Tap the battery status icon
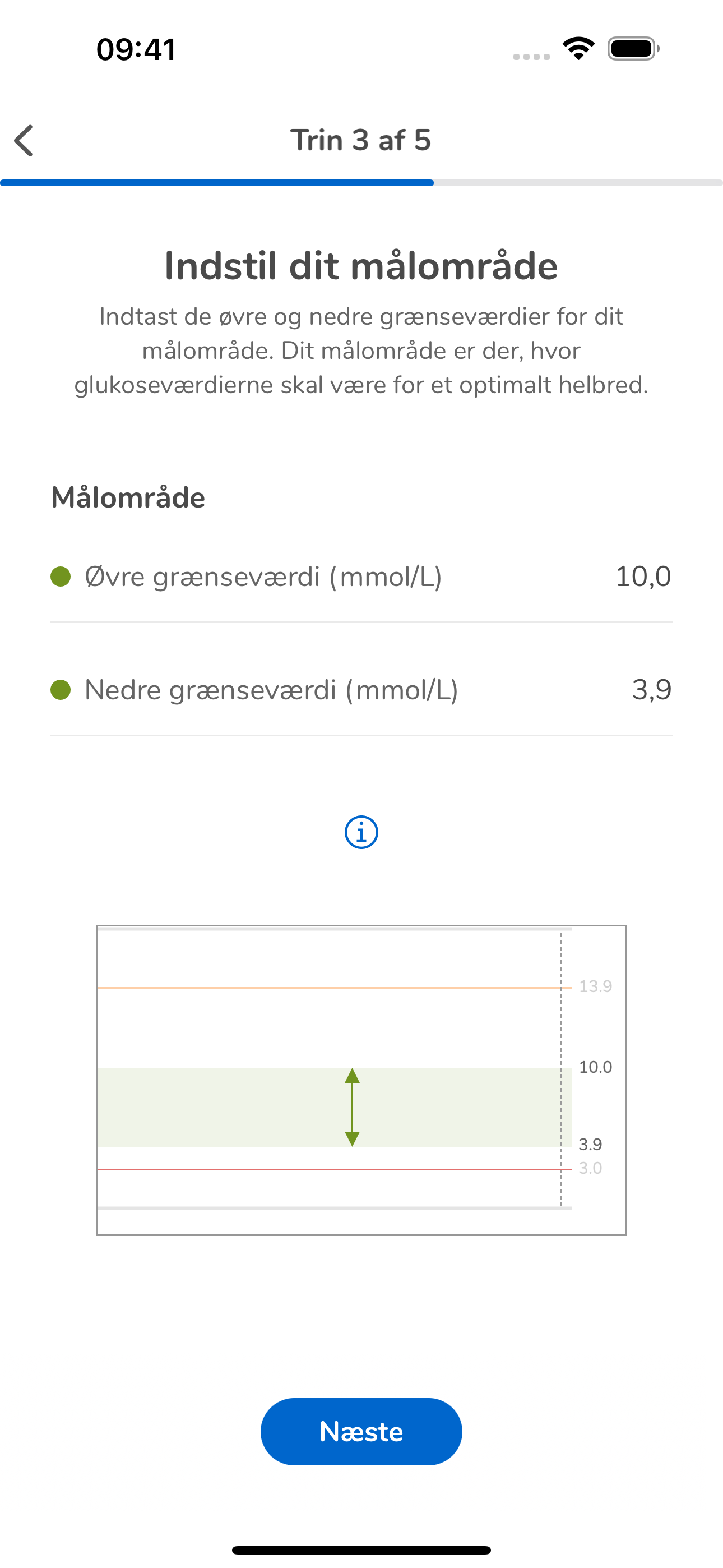The height and width of the screenshot is (1568, 723). (633, 49)
